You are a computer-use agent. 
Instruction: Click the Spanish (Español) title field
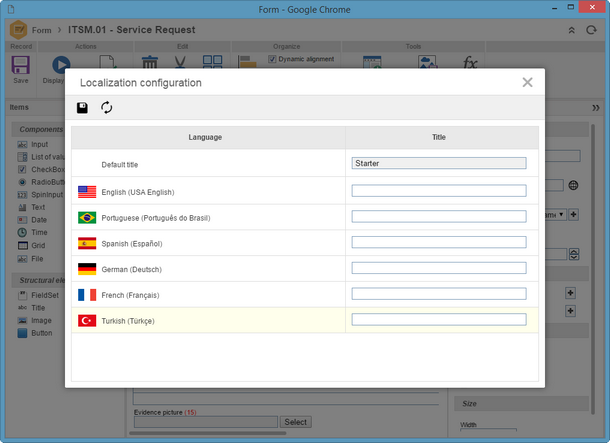439,242
